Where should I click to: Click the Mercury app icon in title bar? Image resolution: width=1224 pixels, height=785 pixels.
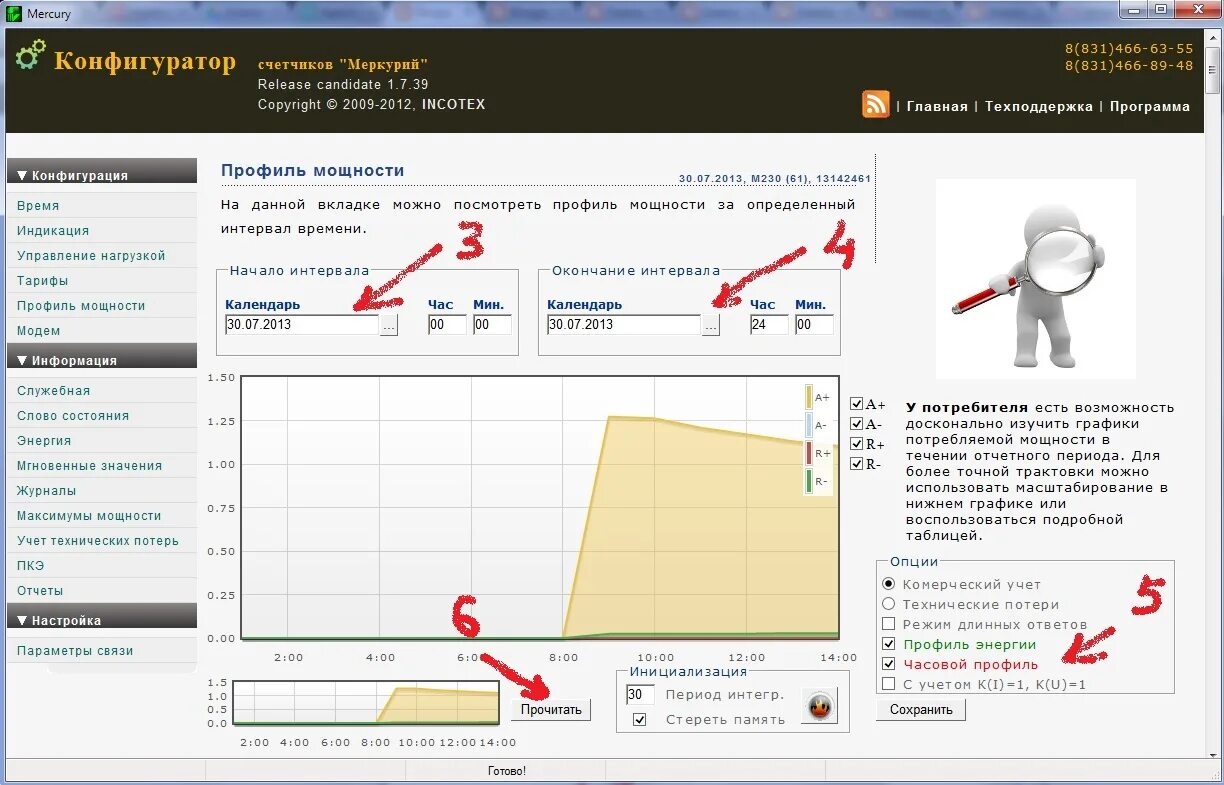point(14,13)
